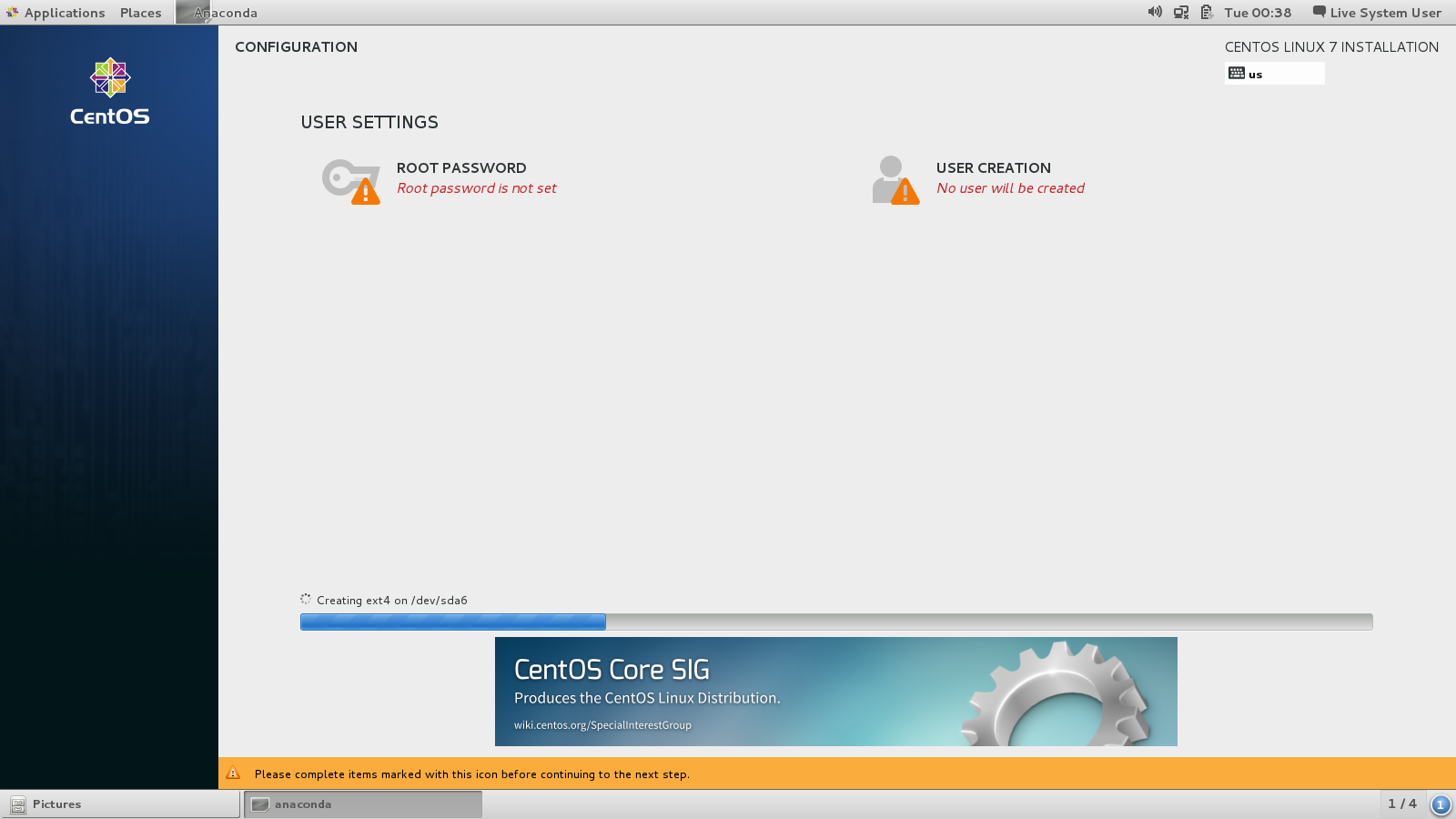Open the network connection icon in panel
The height and width of the screenshot is (819, 1456).
[x=1181, y=12]
